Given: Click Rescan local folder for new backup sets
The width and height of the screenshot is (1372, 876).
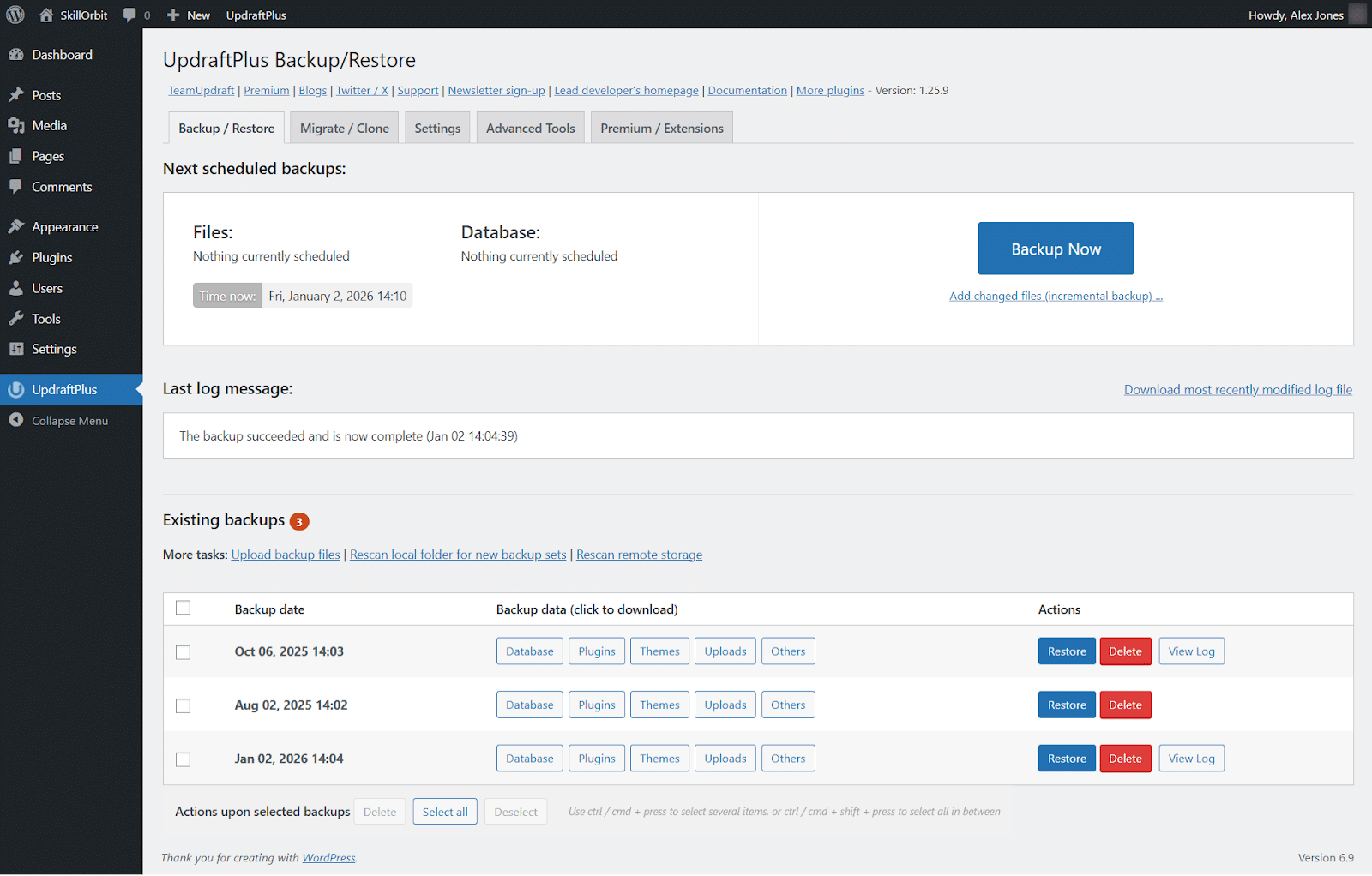Looking at the screenshot, I should pos(458,555).
